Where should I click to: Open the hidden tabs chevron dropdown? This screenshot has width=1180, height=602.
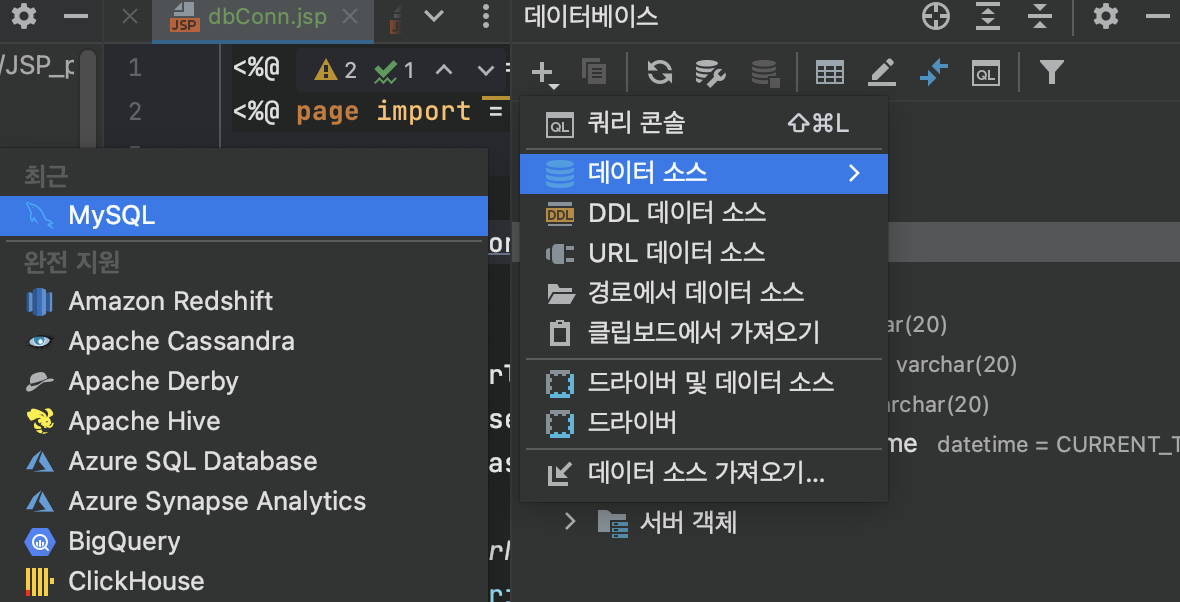pos(434,16)
